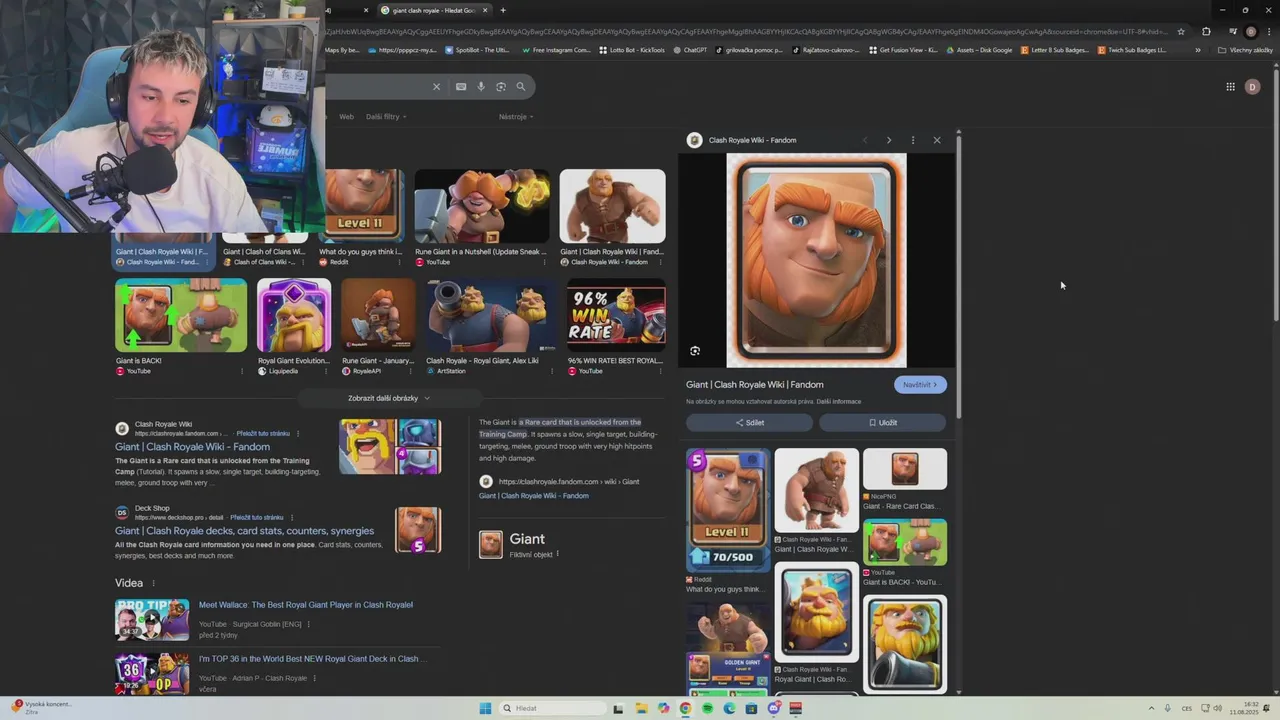Clear the search box with the X icon

click(436, 87)
